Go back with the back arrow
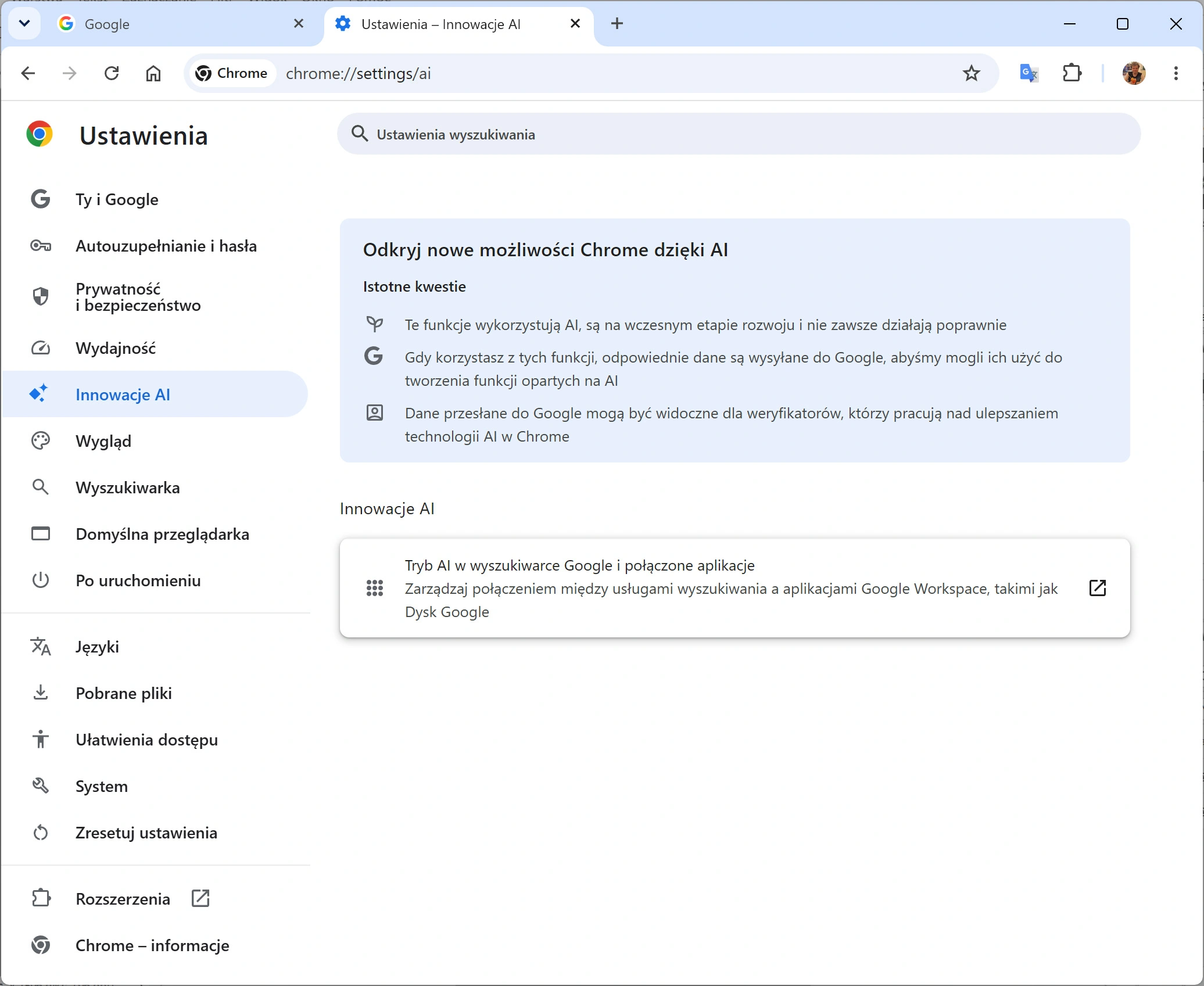Viewport: 1204px width, 986px height. pos(28,73)
